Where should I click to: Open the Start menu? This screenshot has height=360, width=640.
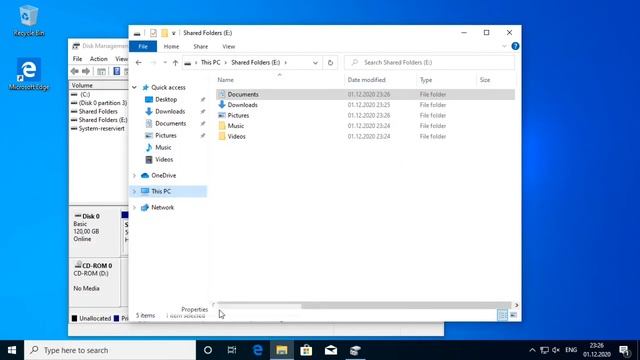click(x=12, y=350)
